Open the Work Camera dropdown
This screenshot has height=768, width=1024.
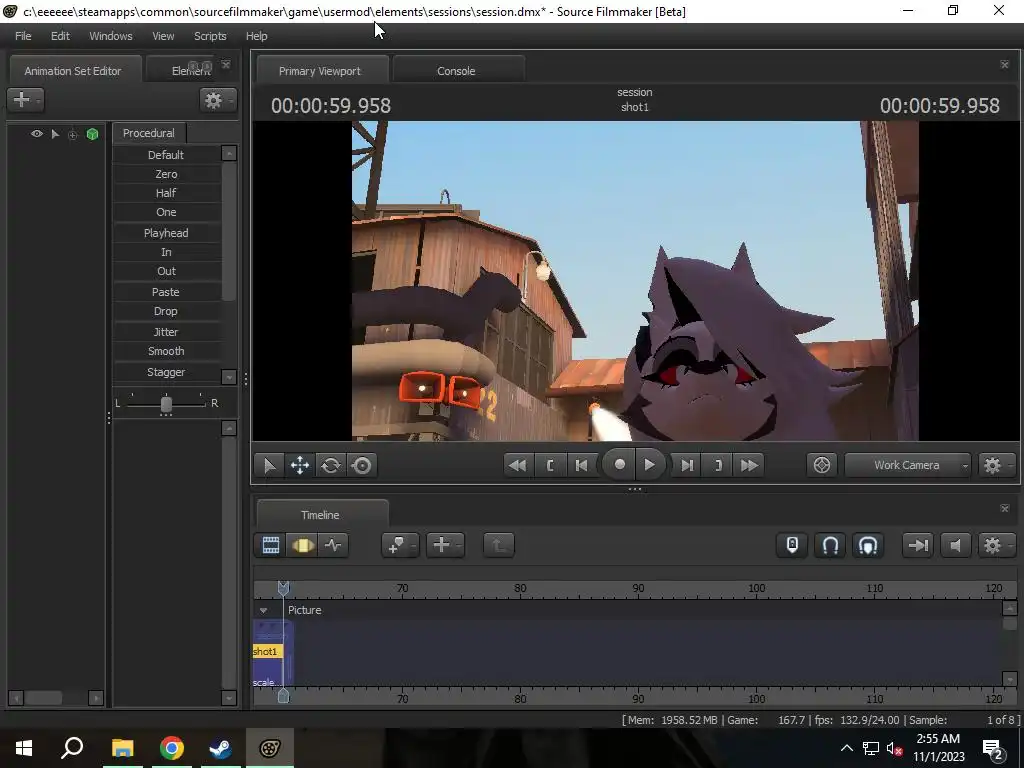[x=907, y=465]
